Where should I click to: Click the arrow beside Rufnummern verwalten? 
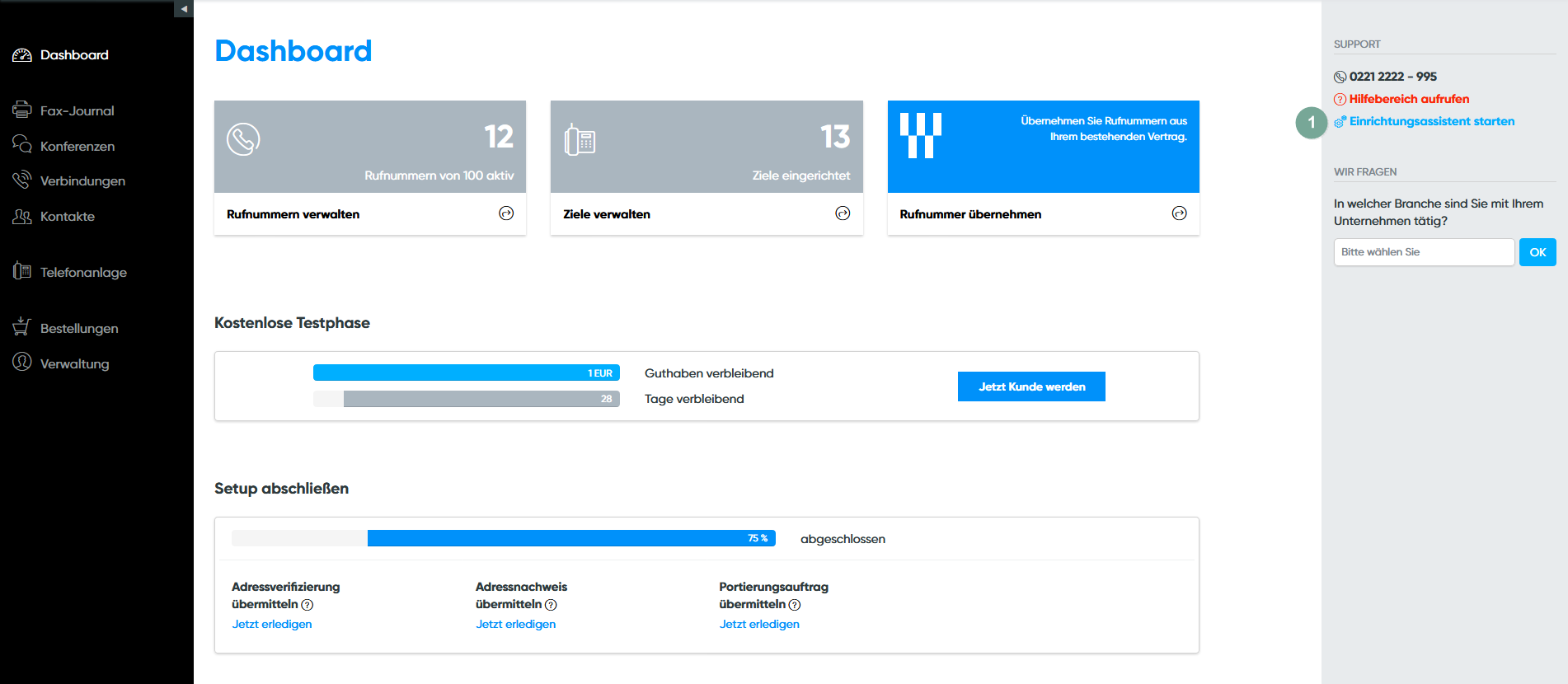point(506,213)
